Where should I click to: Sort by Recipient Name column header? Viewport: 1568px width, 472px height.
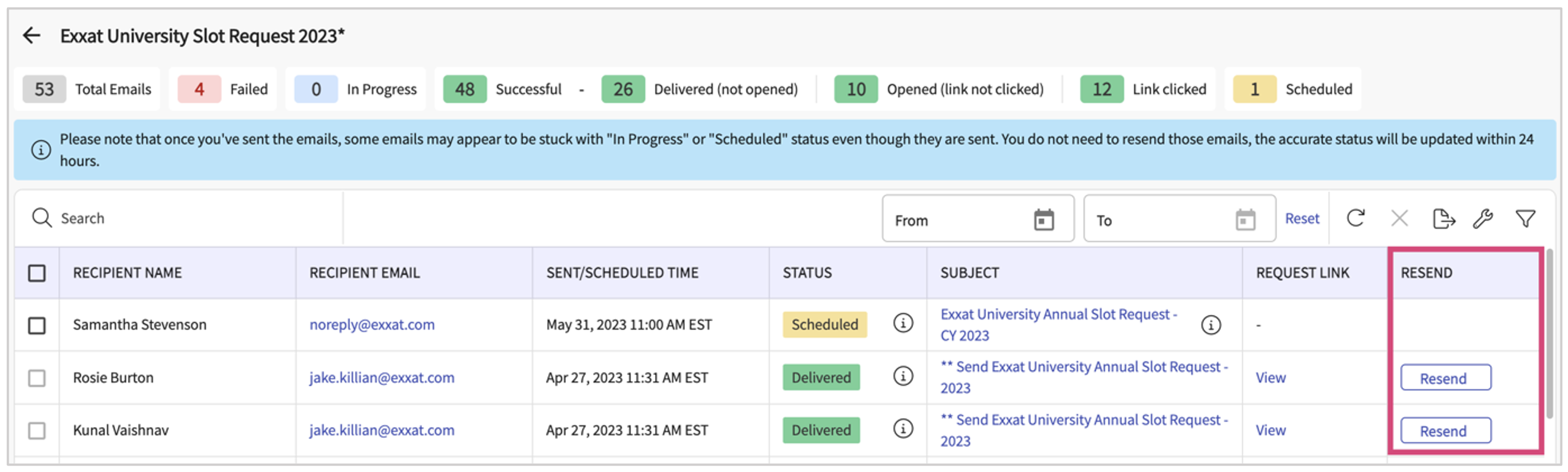127,273
